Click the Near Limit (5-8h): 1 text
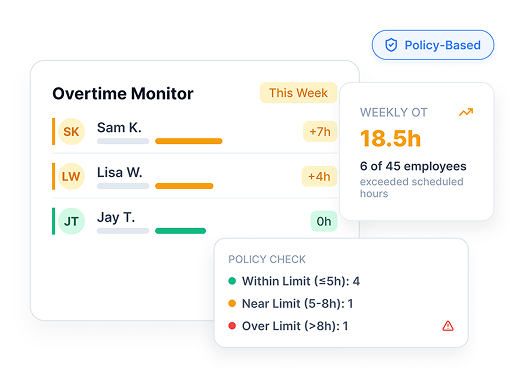Screen dimensions: 524x378 click(x=297, y=303)
